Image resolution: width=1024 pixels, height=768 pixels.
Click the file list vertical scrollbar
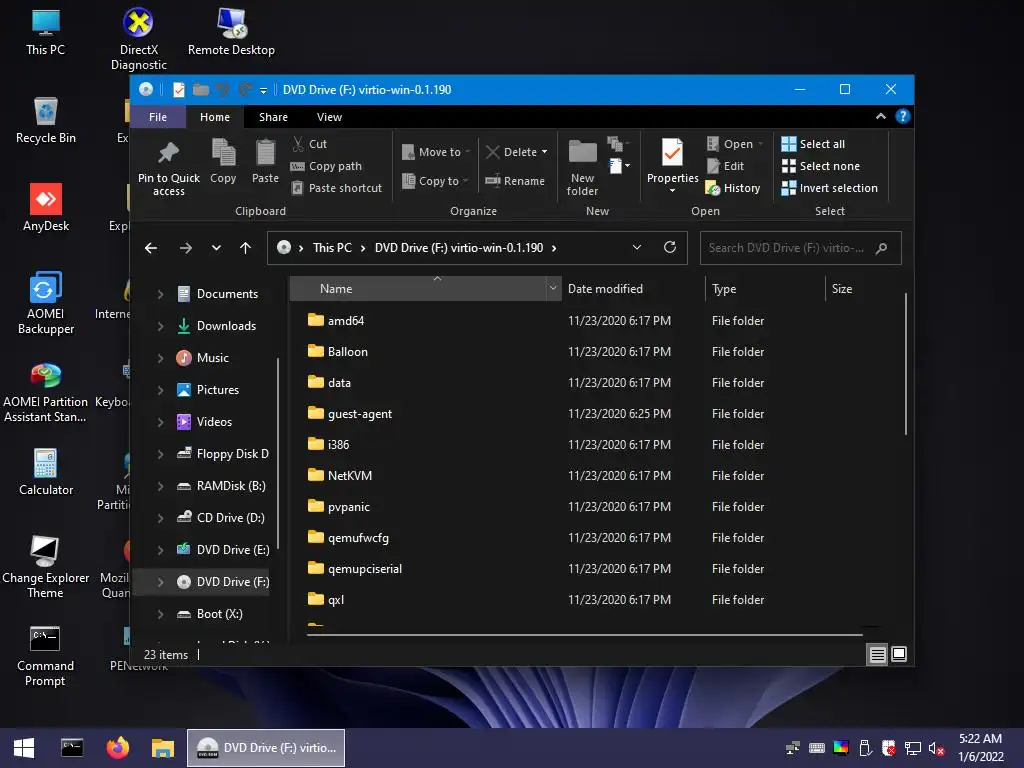(x=906, y=364)
